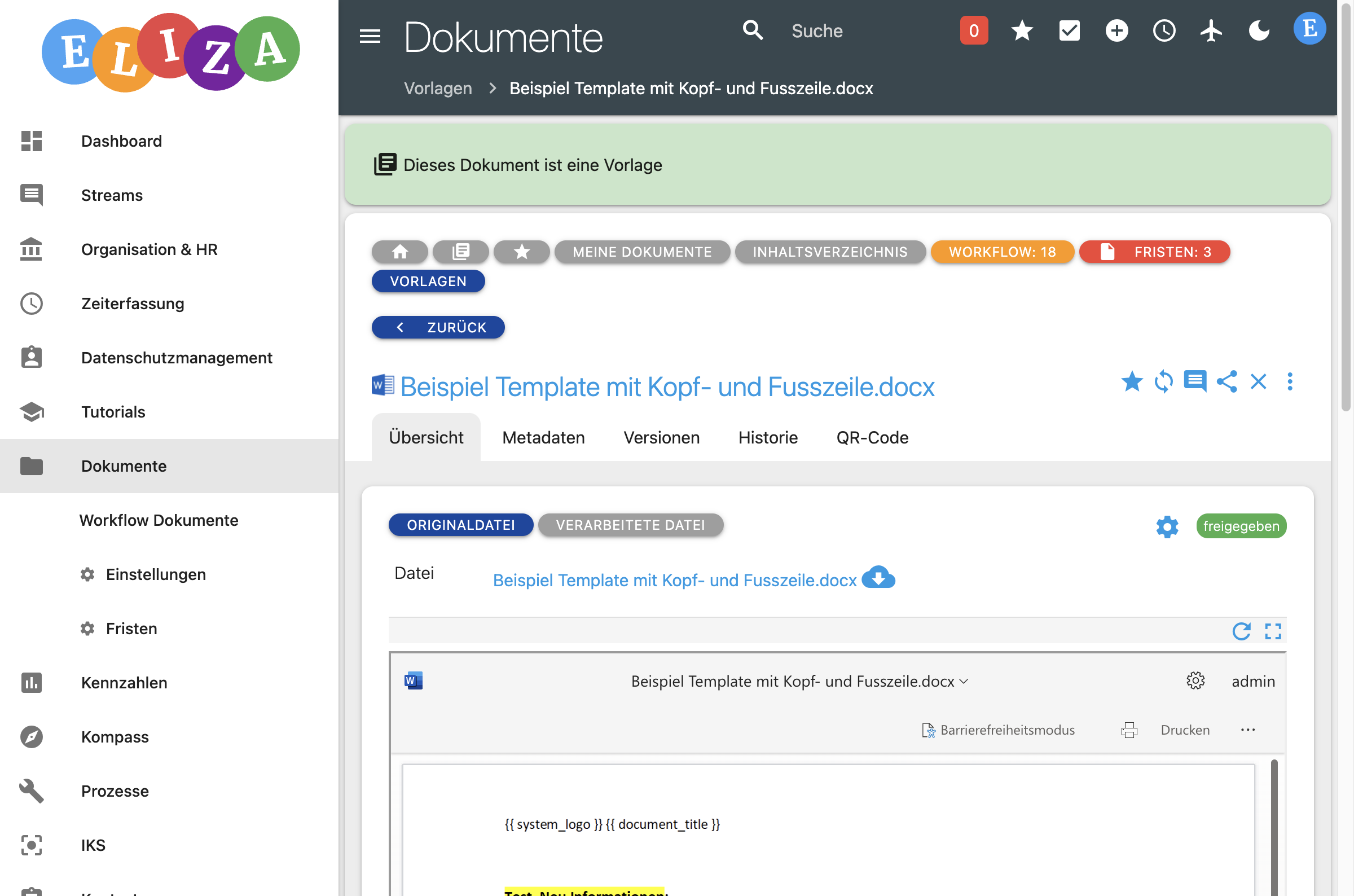1354x896 pixels.
Task: Open viewer ellipsis more options
Action: (1248, 730)
